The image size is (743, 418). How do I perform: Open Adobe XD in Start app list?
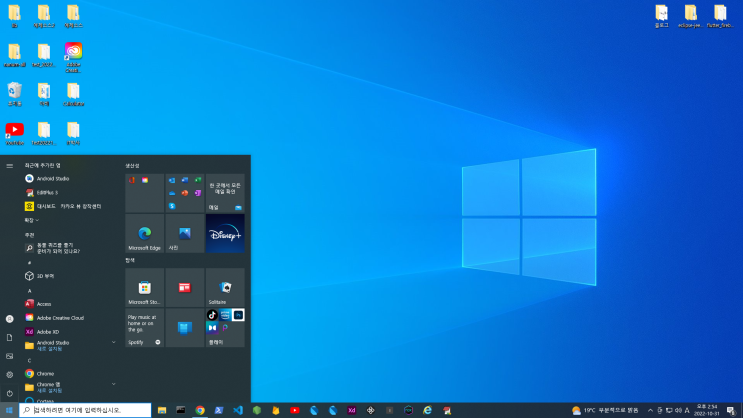69,332
